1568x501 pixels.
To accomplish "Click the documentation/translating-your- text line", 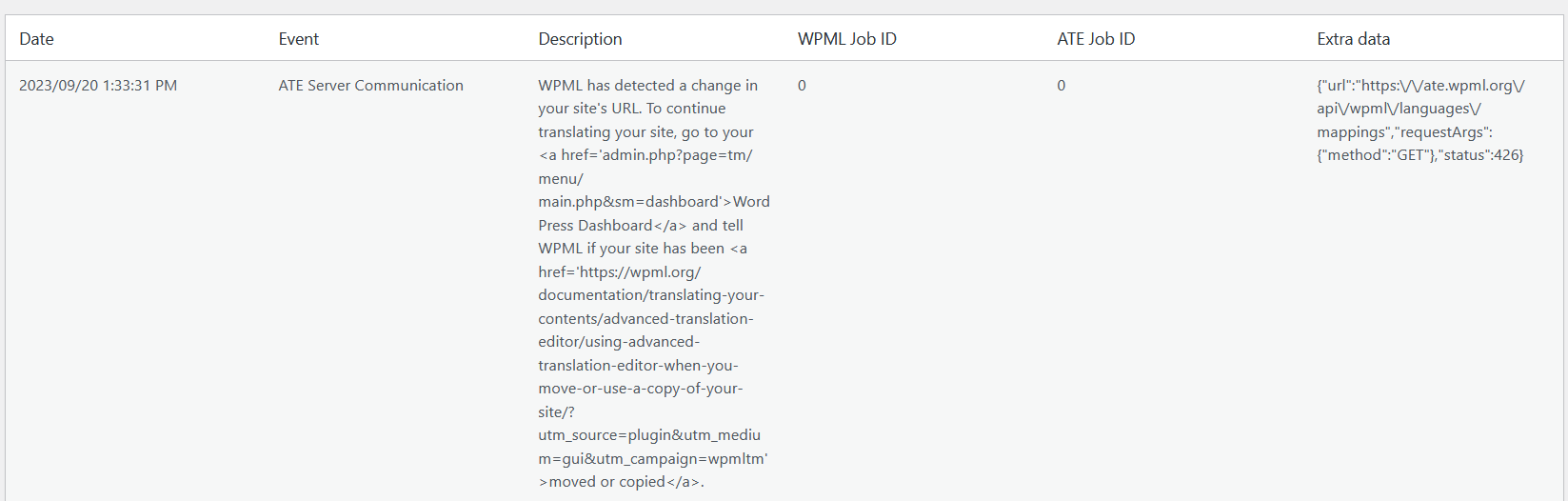I will tap(650, 295).
